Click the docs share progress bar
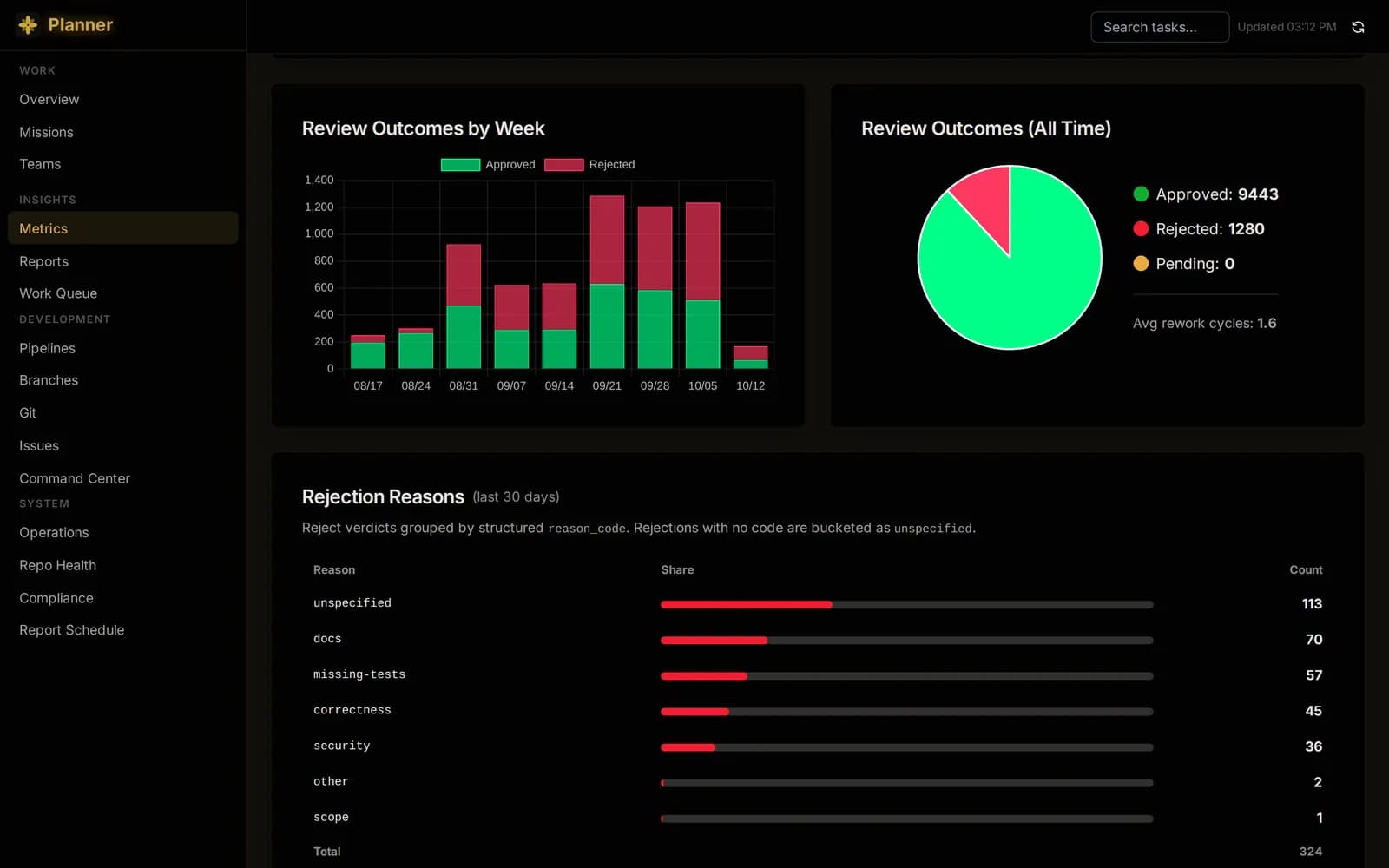 pyautogui.click(x=907, y=640)
